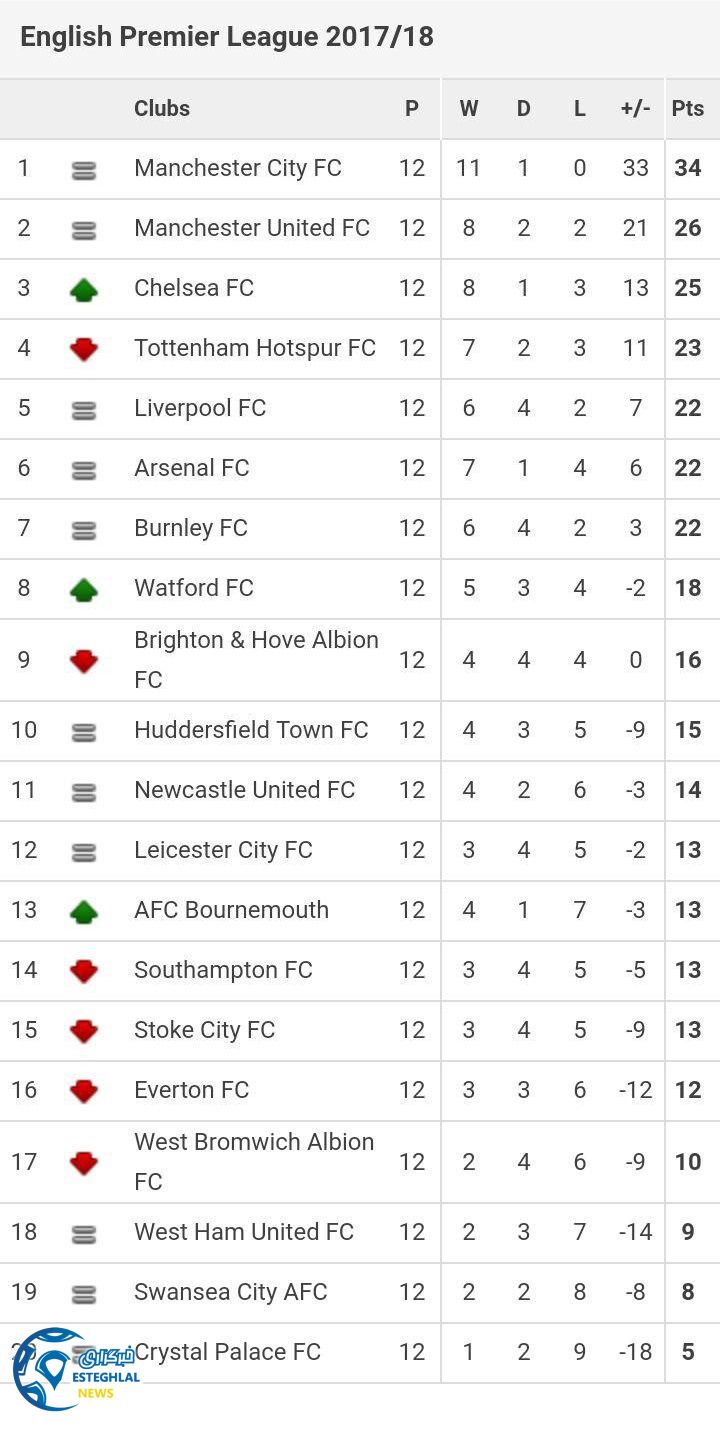This screenshot has height=1433, width=720.
Task: Click the red down arrow beside Everton FC
Action: coord(84,1091)
